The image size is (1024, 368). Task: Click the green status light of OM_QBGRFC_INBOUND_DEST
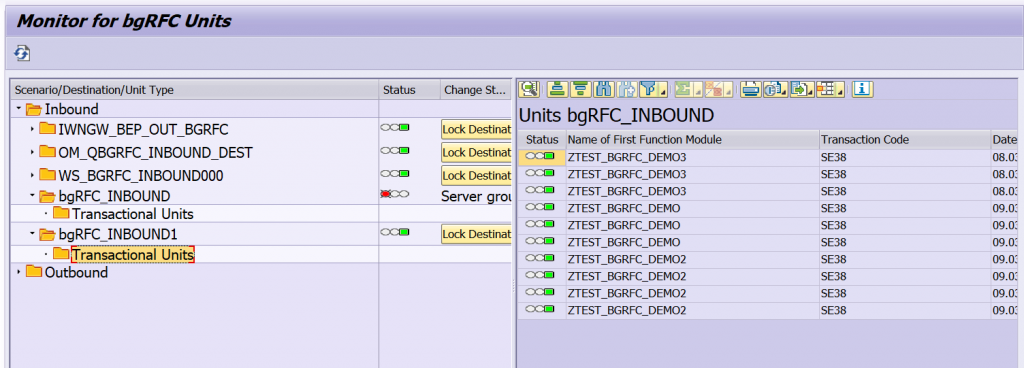(404, 151)
